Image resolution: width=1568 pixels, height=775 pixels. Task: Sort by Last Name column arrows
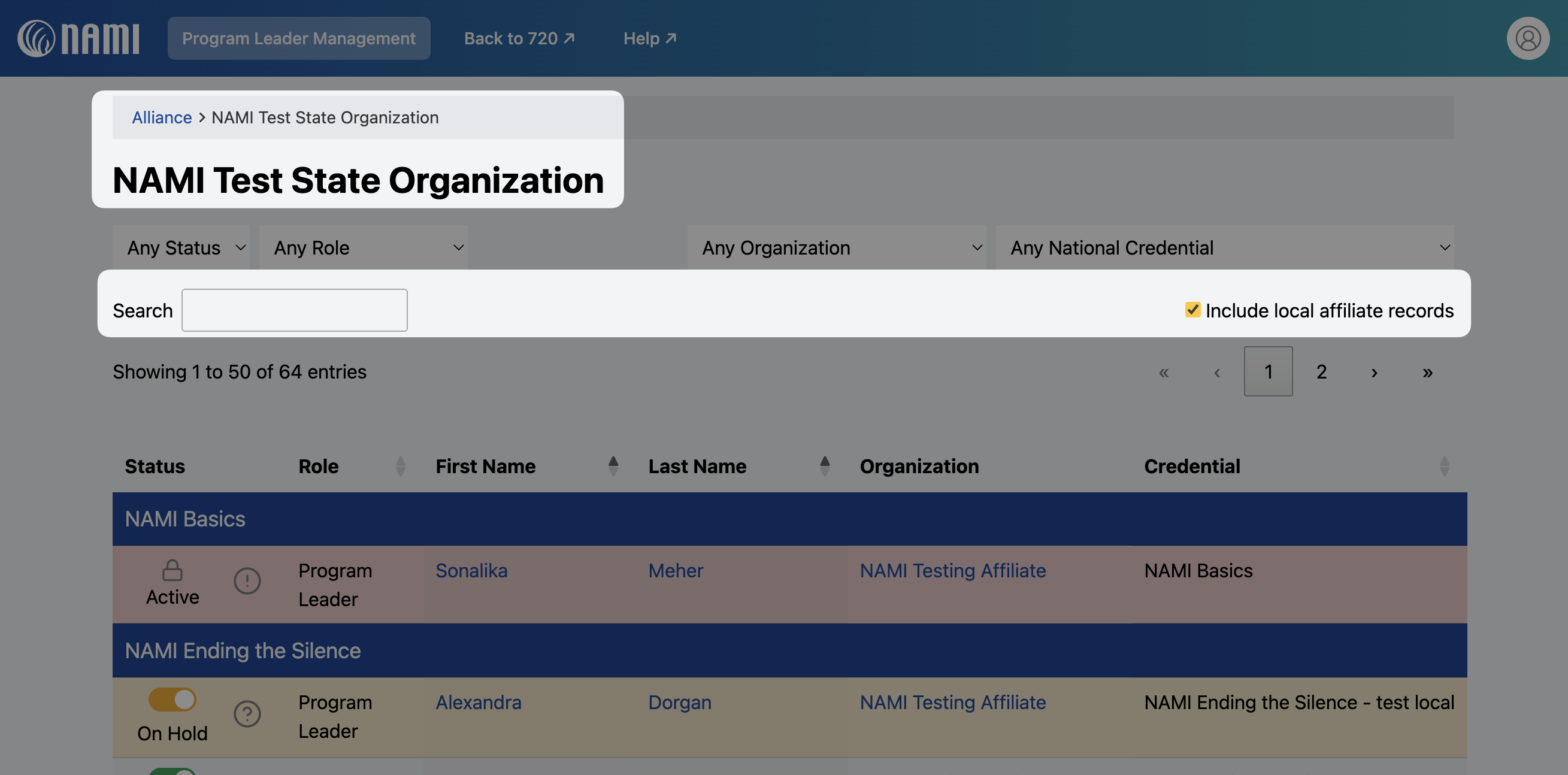pyautogui.click(x=824, y=467)
